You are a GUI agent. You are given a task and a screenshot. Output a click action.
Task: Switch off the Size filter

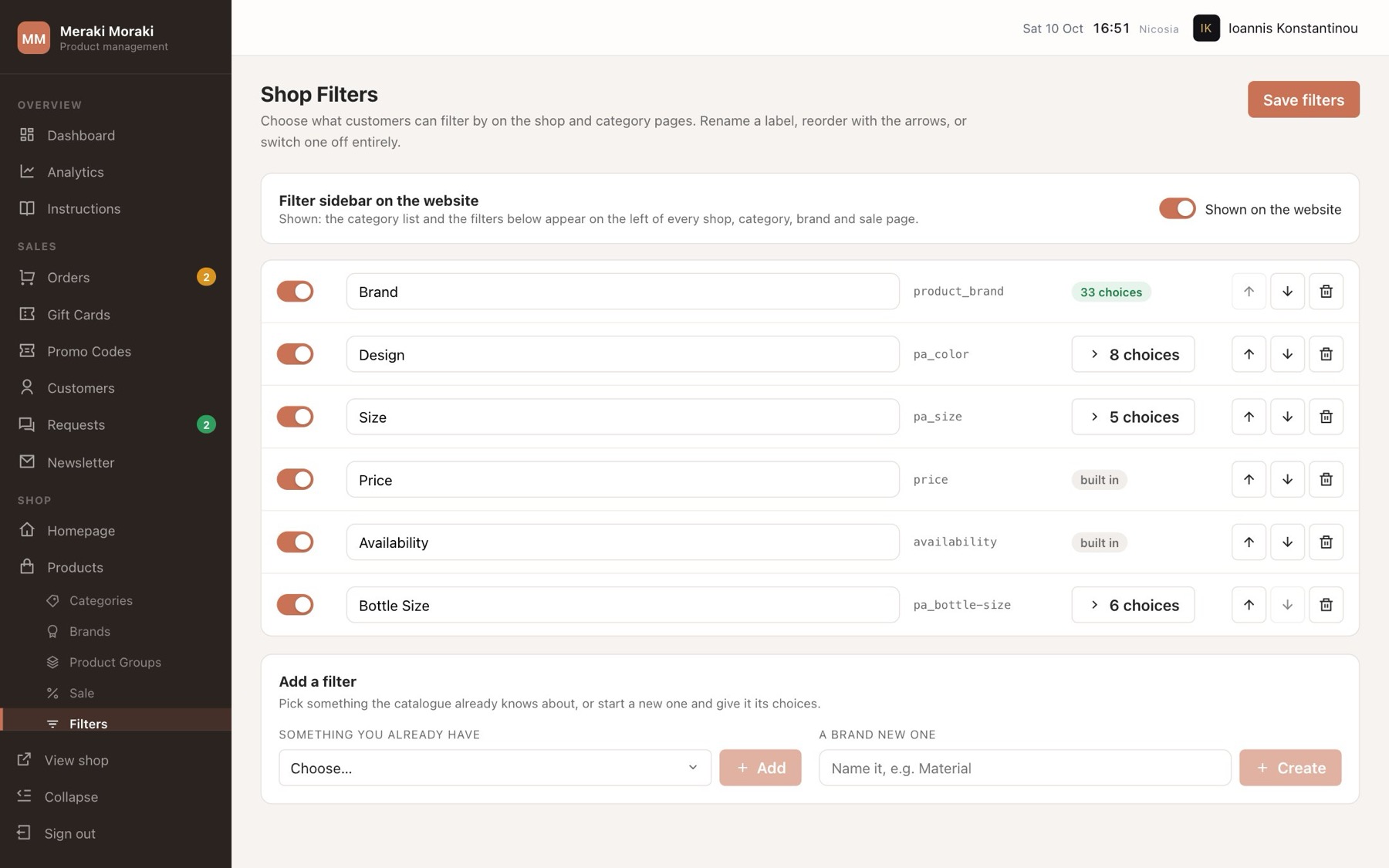pos(295,417)
